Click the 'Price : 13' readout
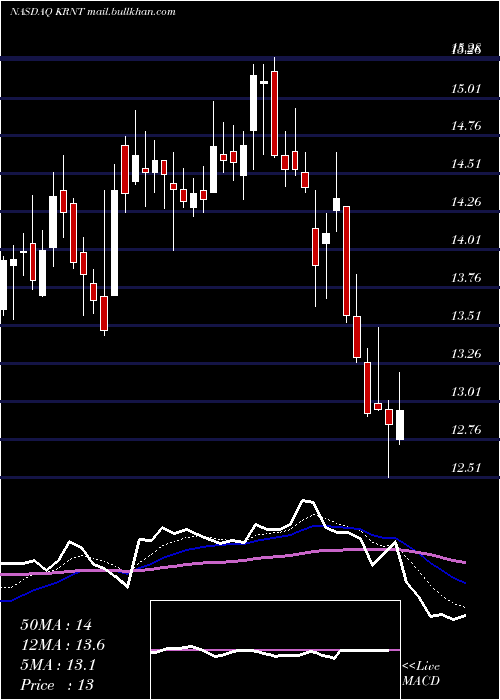Image resolution: width=500 pixels, height=700 pixels. [x=57, y=685]
